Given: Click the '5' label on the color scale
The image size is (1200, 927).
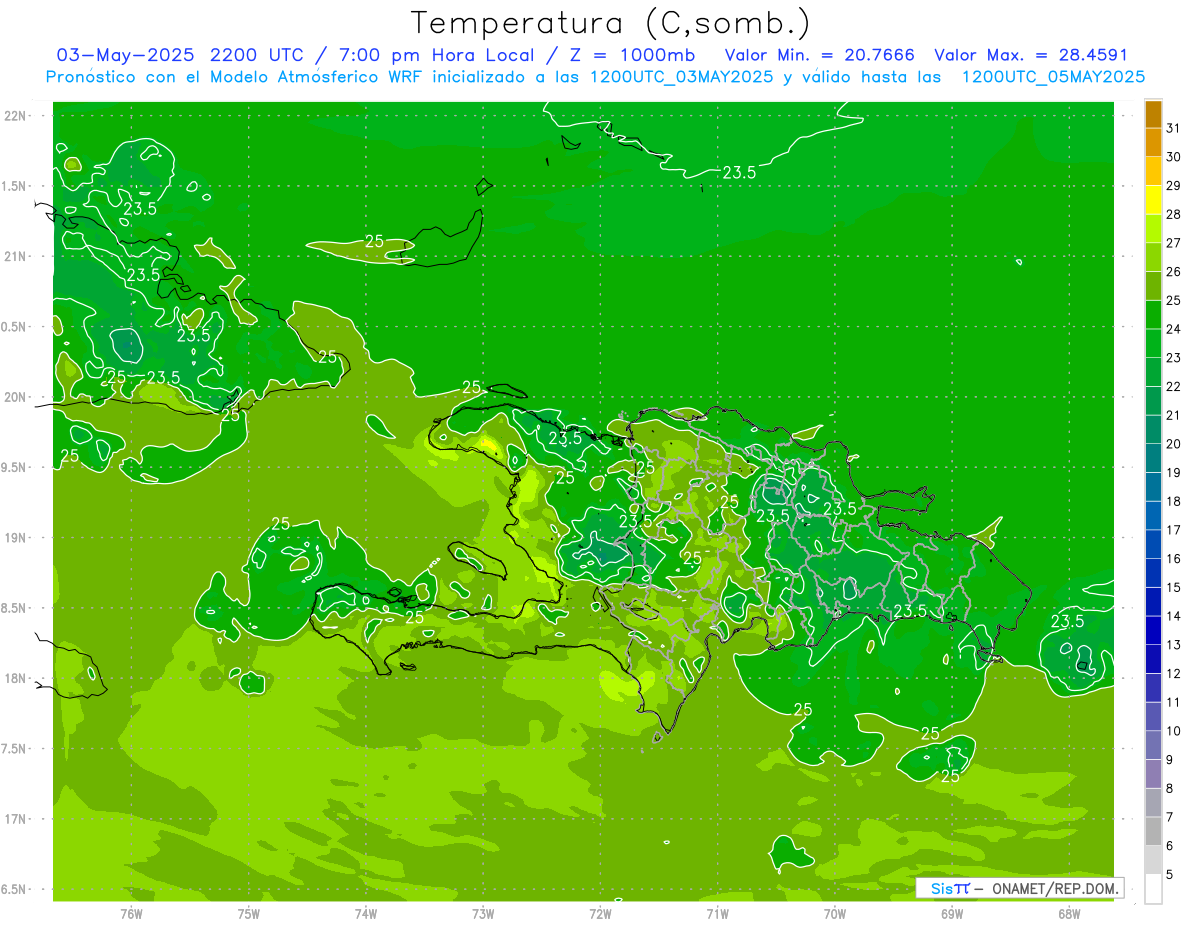Looking at the screenshot, I should click(1170, 874).
